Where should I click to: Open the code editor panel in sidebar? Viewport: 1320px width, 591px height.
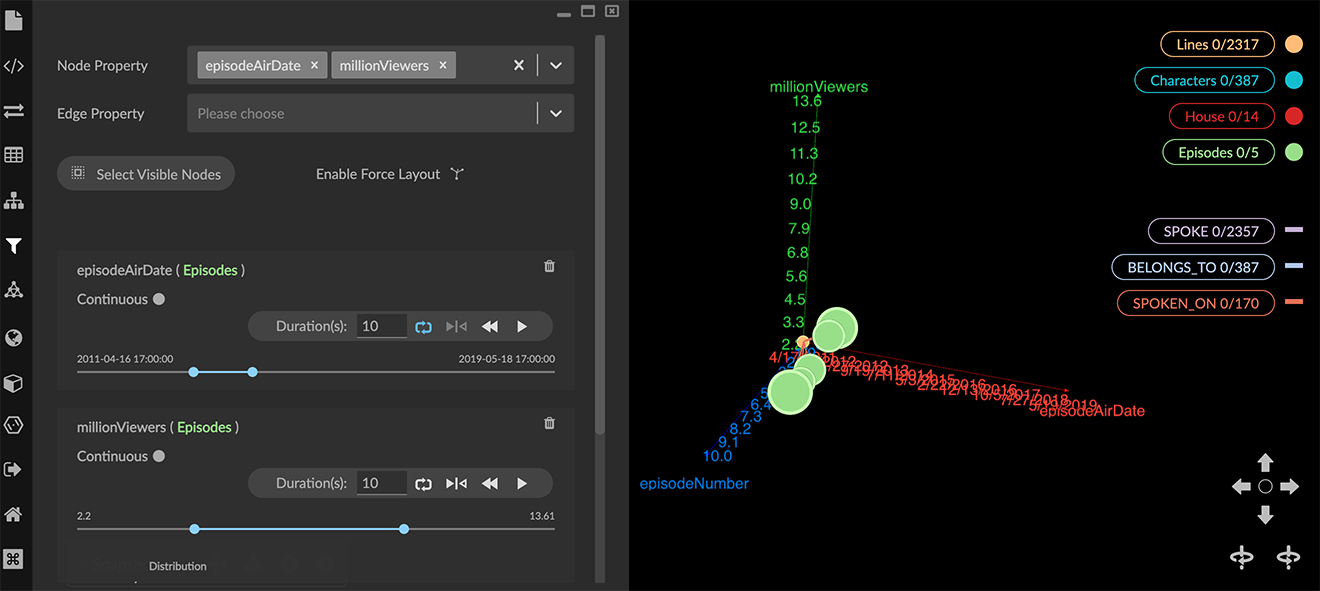[x=14, y=65]
